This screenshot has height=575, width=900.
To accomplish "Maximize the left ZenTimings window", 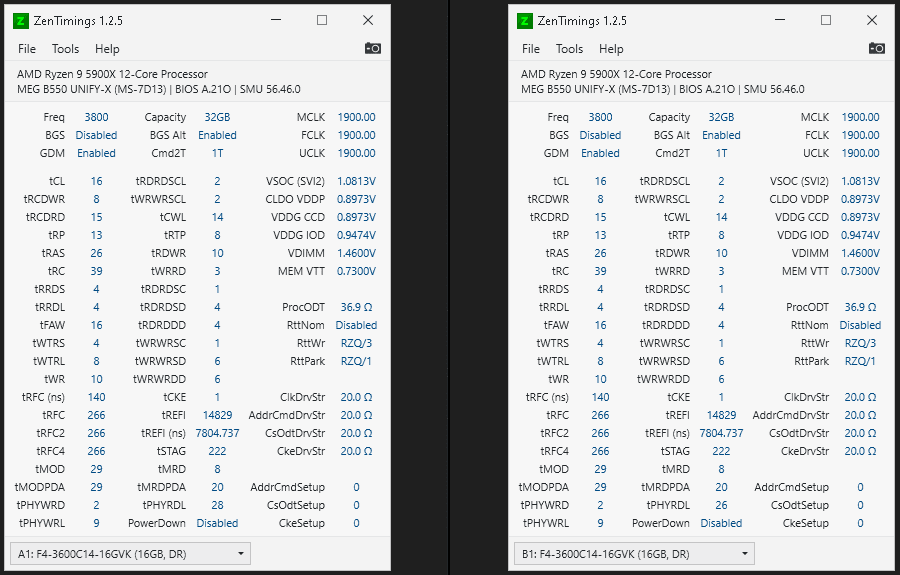I will (322, 20).
